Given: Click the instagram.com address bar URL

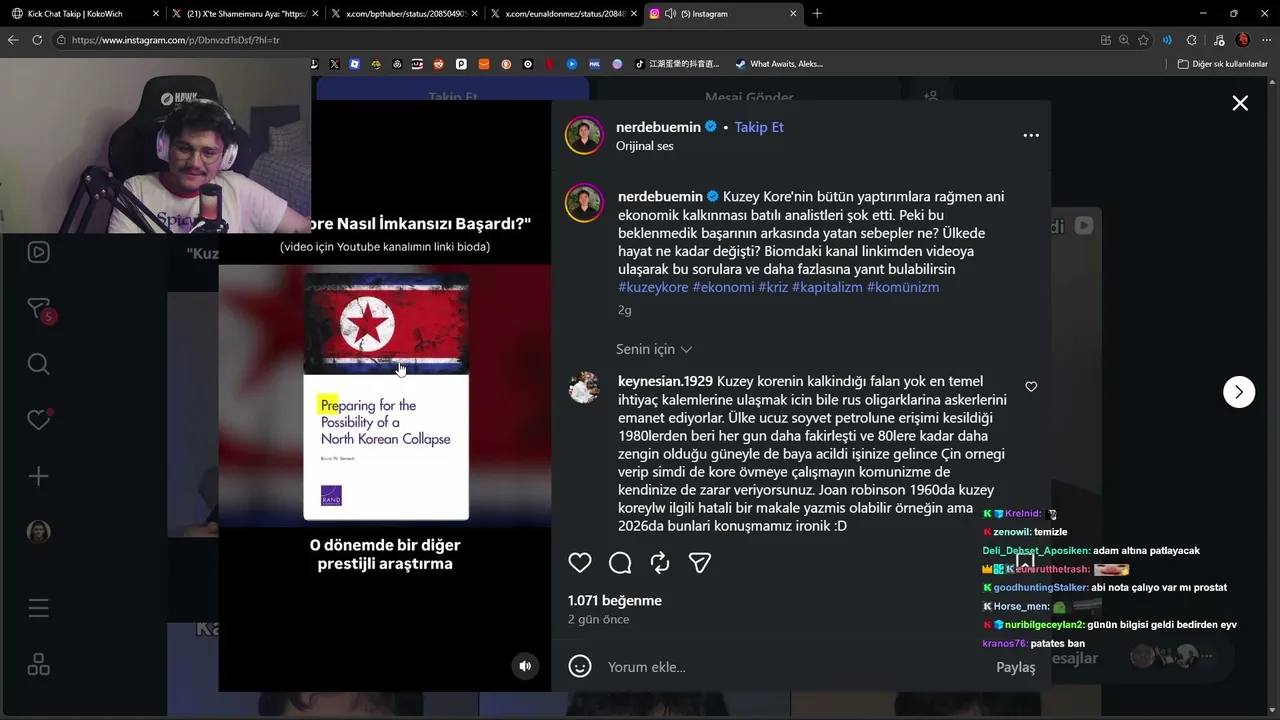Looking at the screenshot, I should [176, 40].
